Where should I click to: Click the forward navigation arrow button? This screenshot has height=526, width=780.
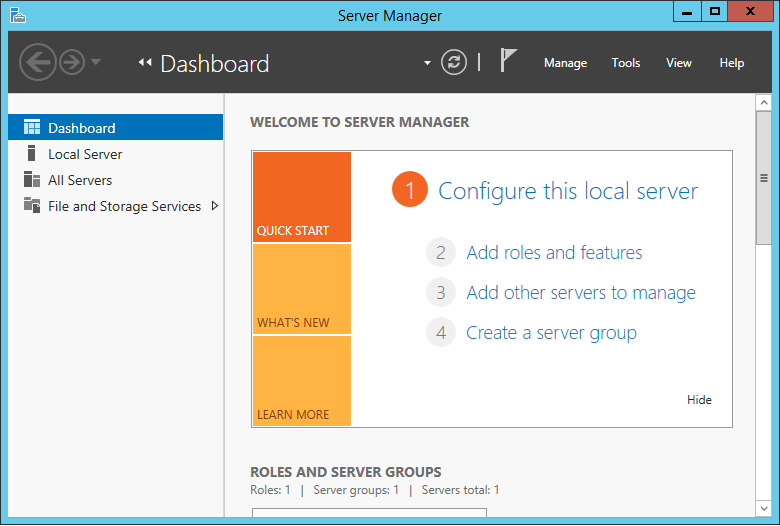(x=72, y=63)
